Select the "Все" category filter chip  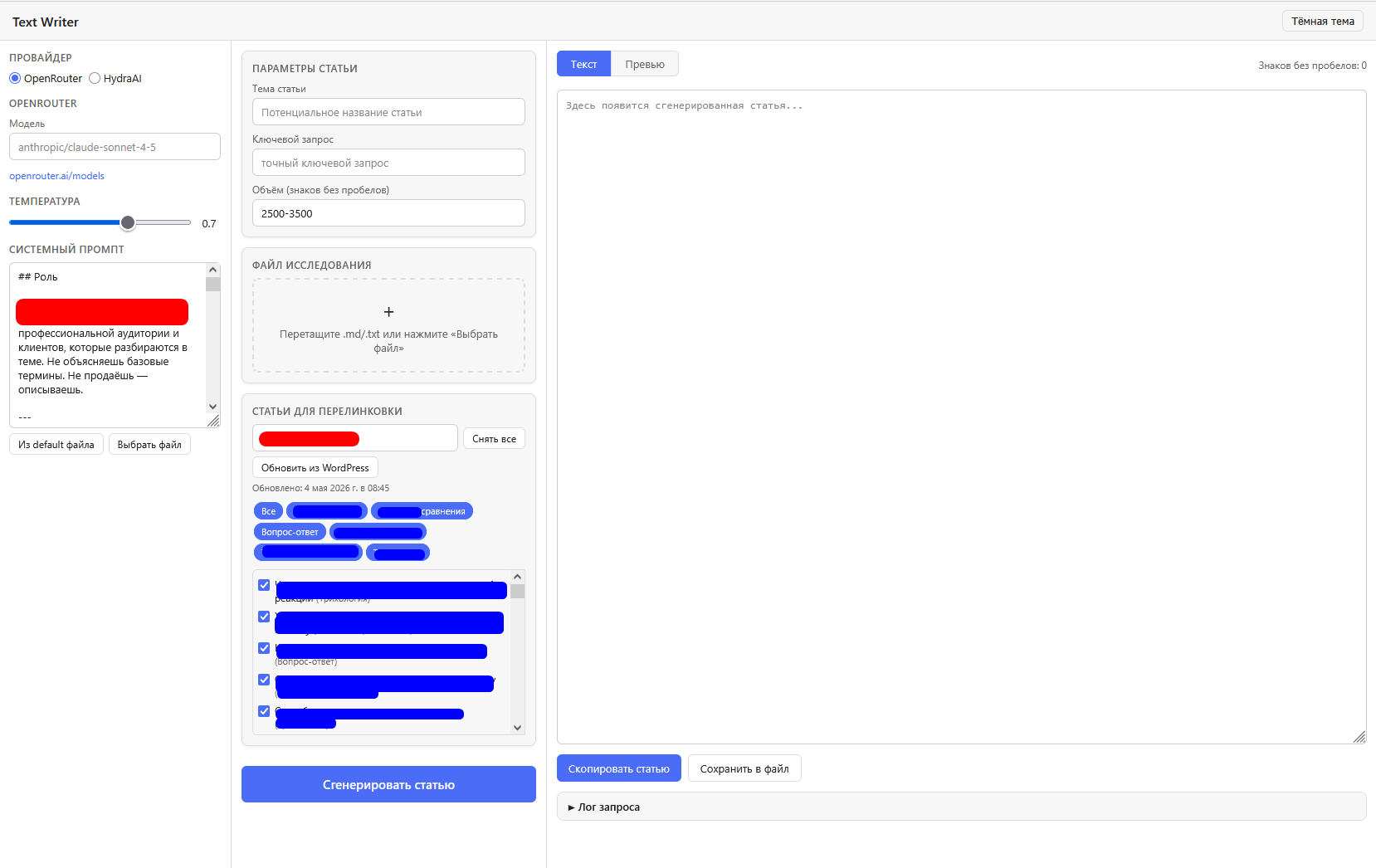coord(268,511)
